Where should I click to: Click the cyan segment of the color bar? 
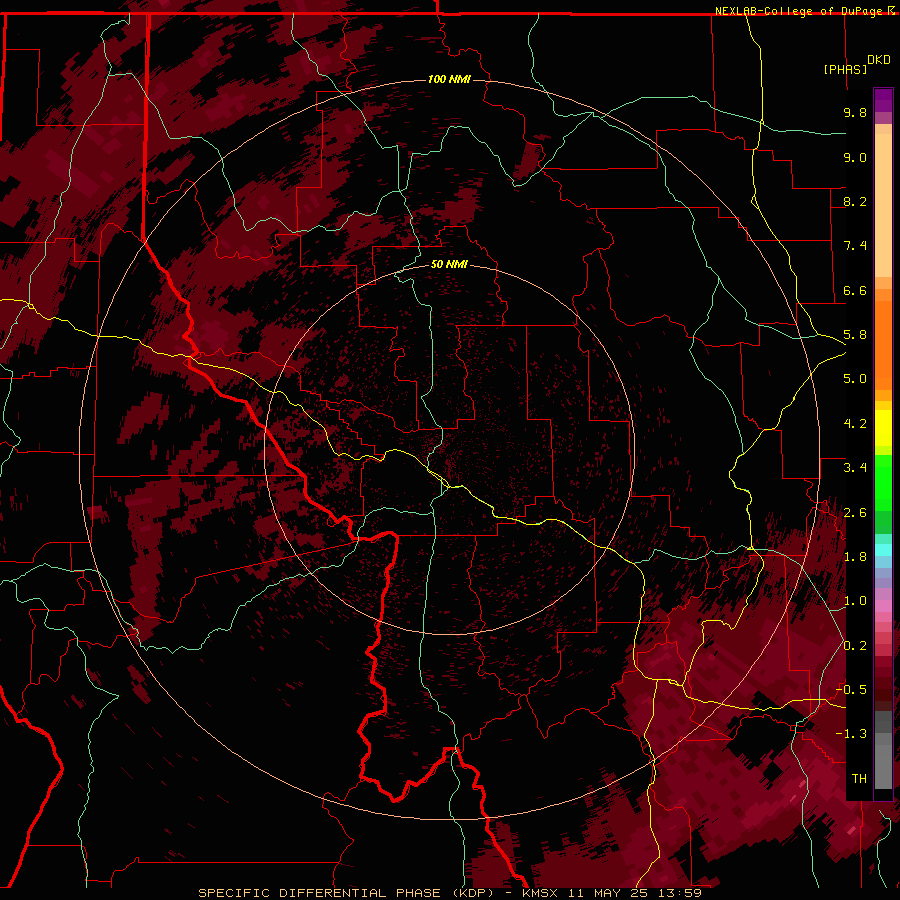pos(883,550)
